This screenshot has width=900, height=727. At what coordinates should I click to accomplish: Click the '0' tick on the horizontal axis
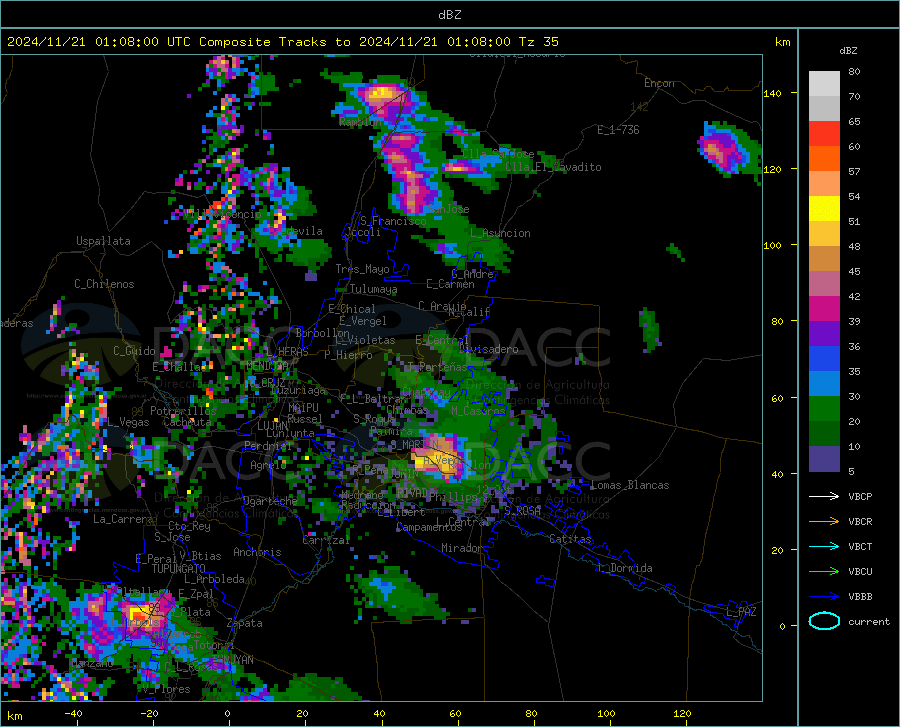(227, 714)
